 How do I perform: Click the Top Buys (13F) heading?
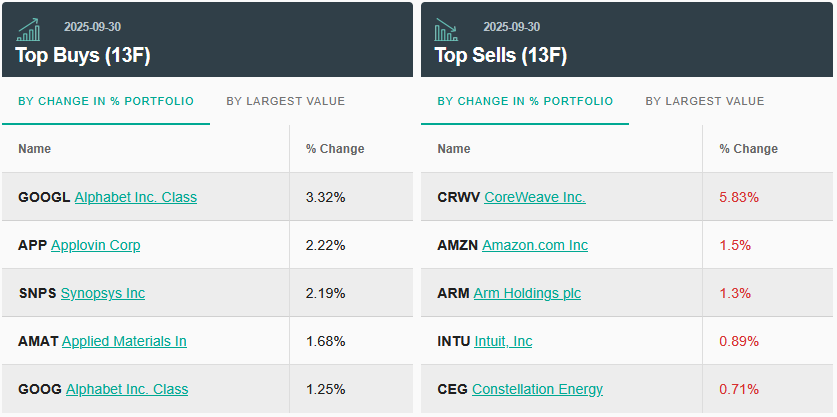coord(82,56)
